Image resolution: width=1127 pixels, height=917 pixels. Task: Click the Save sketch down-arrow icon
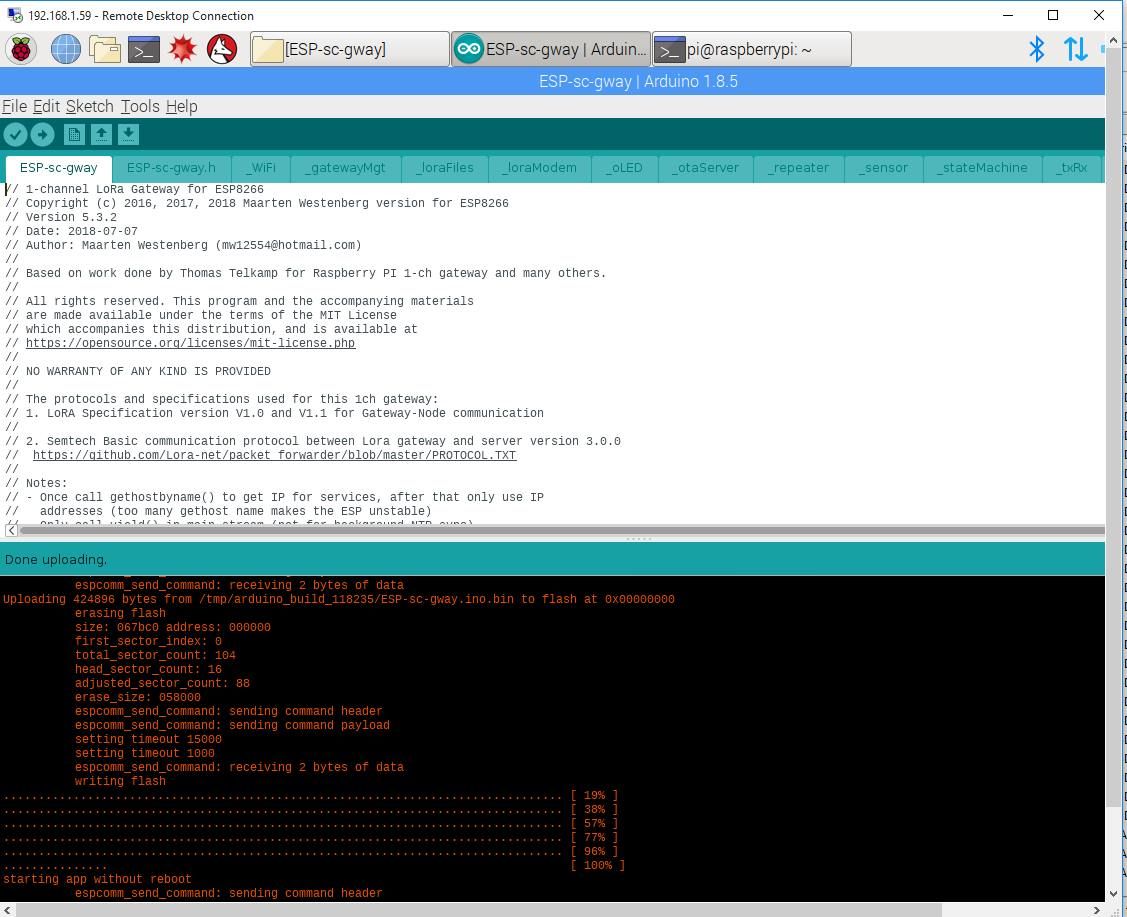coord(128,134)
